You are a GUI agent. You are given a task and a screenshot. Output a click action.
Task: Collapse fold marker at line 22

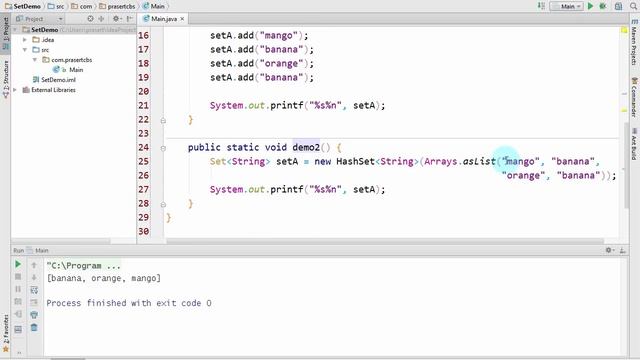coord(163,120)
